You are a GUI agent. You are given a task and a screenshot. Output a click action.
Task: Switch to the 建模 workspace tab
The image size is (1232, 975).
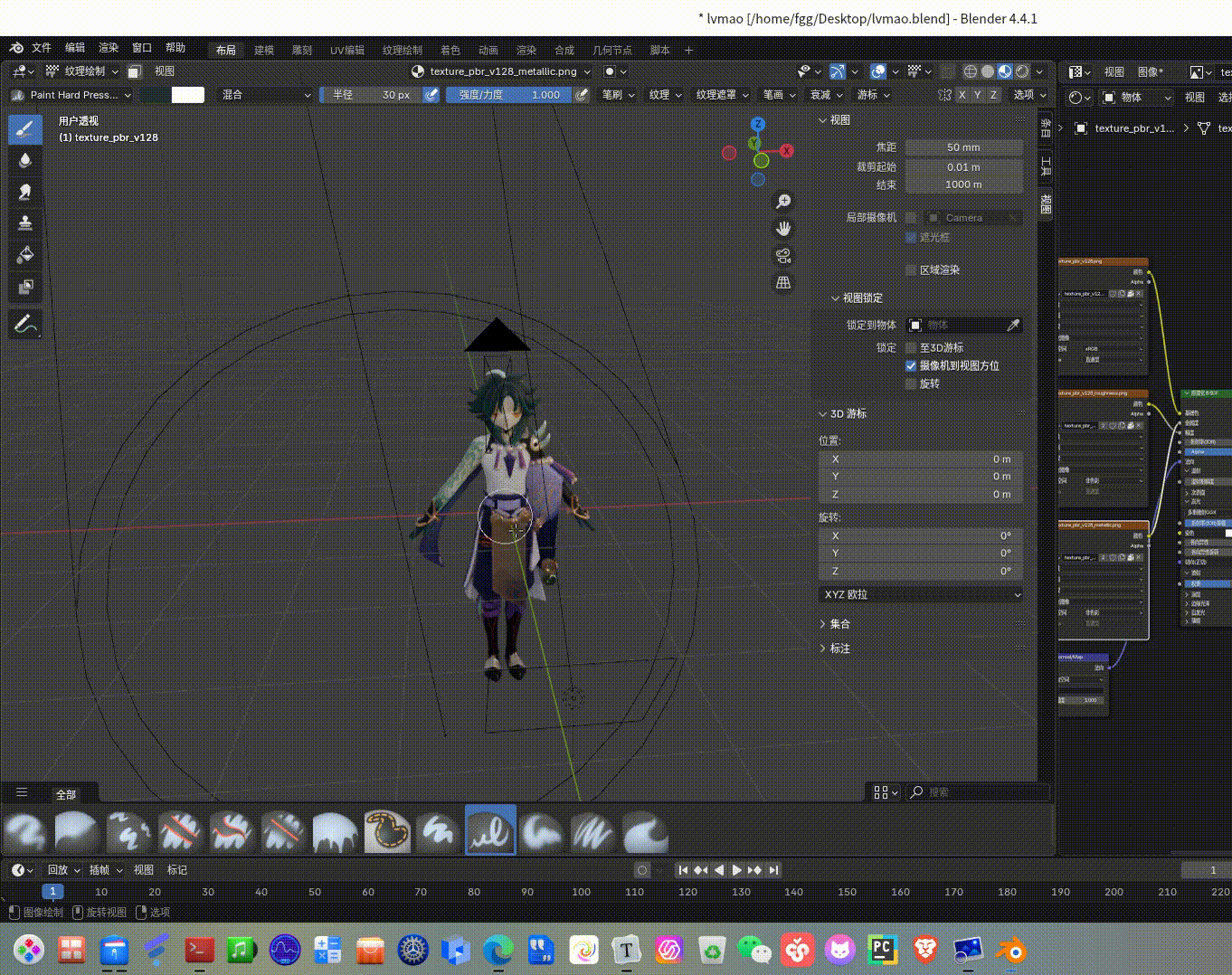coord(264,51)
